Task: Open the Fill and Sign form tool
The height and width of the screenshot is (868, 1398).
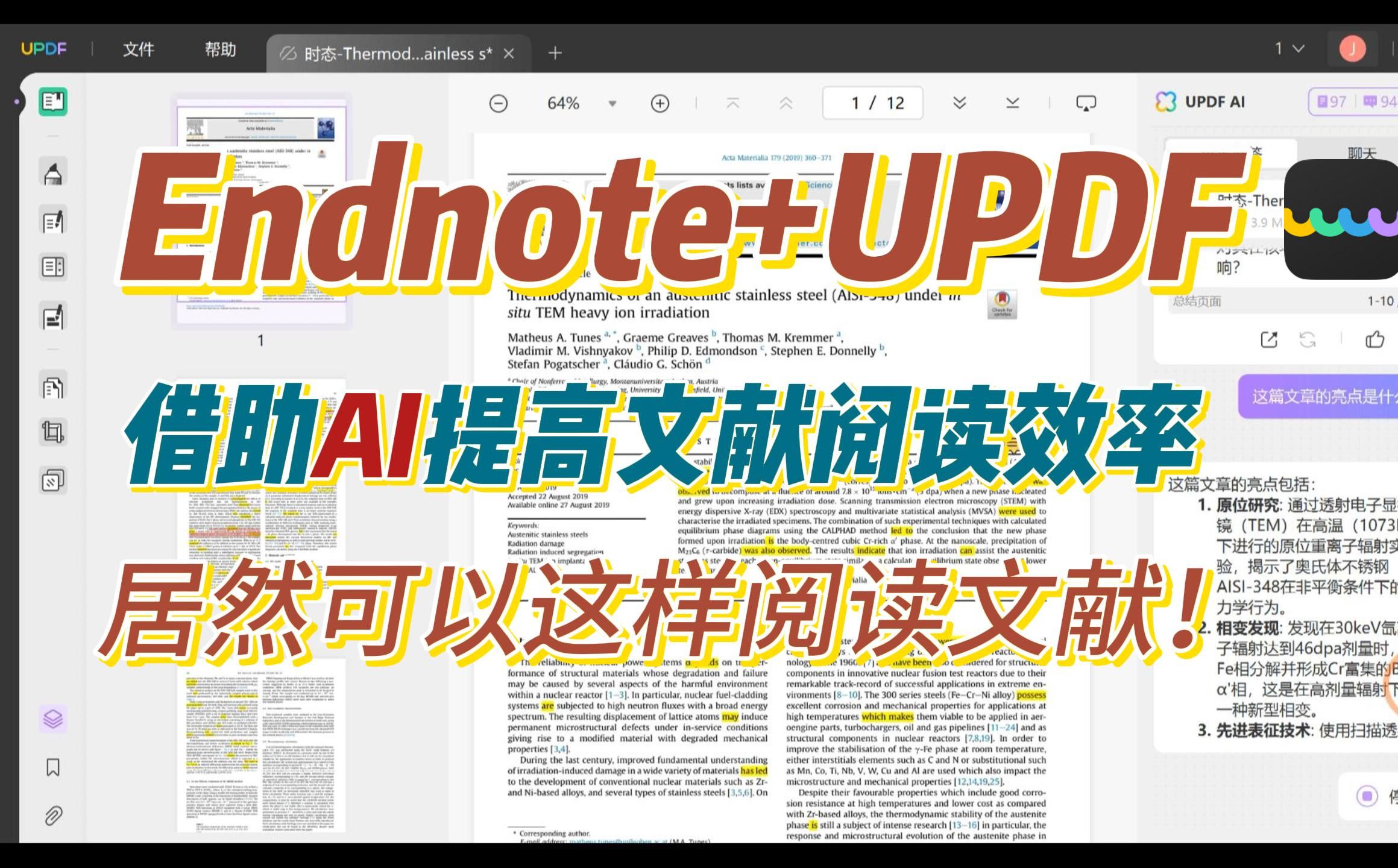Action: pyautogui.click(x=53, y=317)
